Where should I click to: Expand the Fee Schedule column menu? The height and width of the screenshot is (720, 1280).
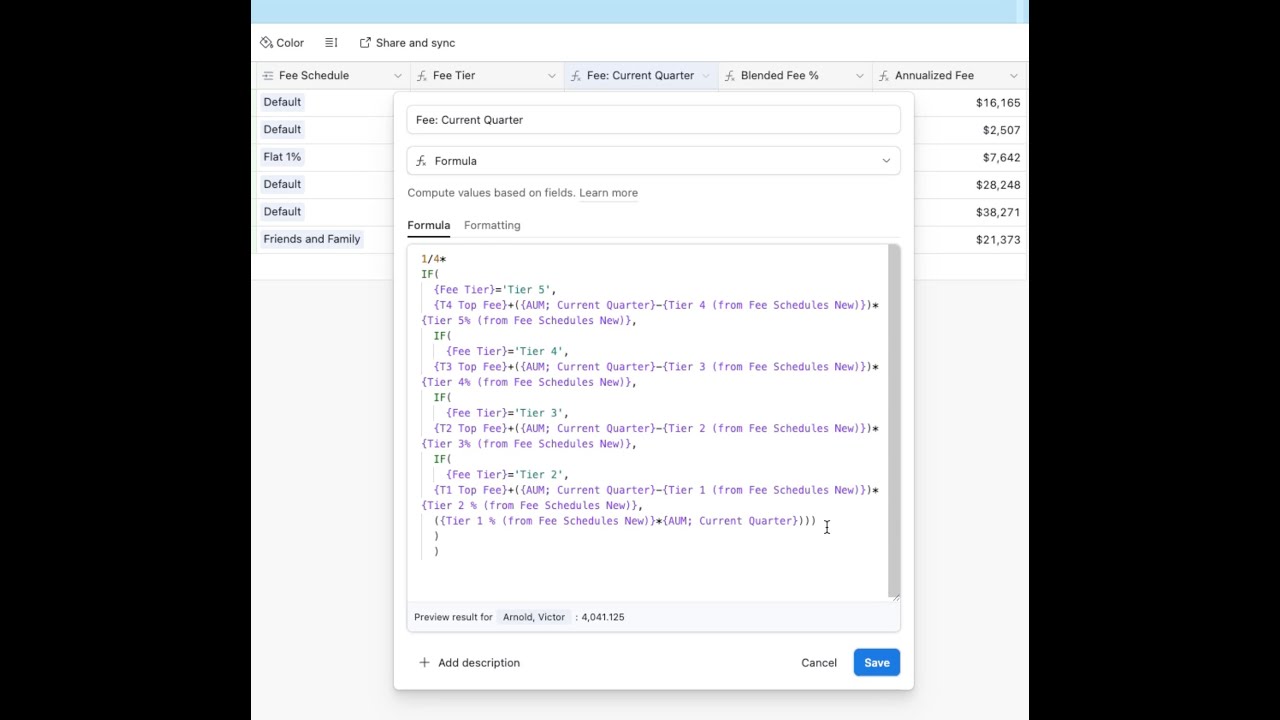click(x=397, y=76)
